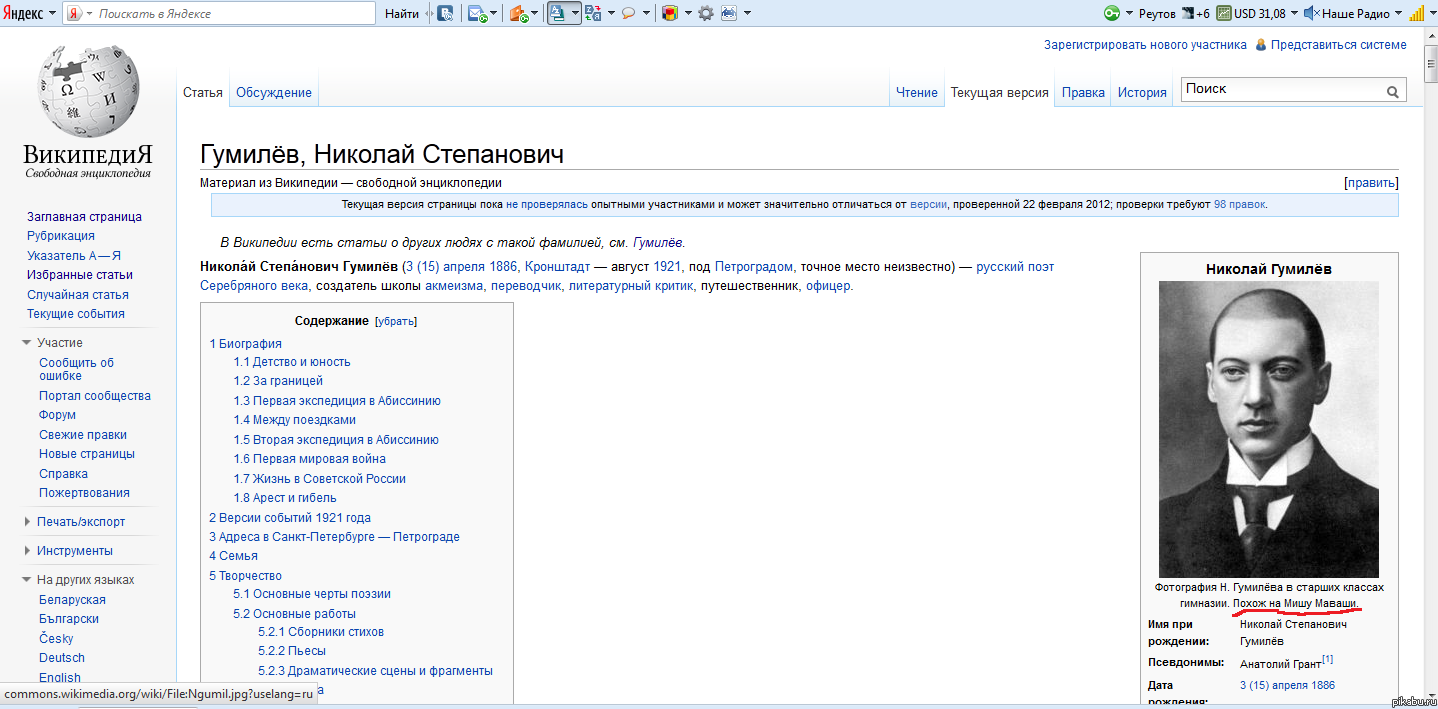Click the green key login icon
This screenshot has height=709, width=1438.
point(1111,13)
